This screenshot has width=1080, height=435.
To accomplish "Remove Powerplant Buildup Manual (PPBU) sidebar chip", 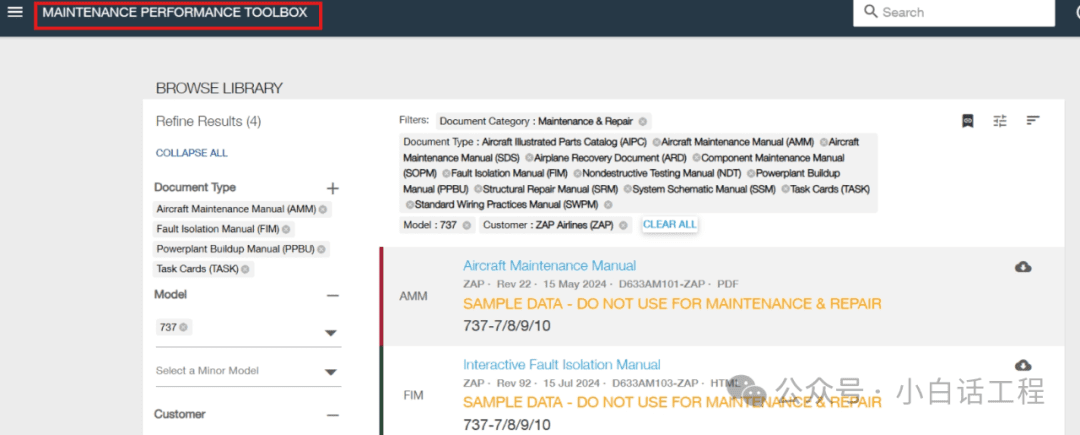I will [x=322, y=249].
